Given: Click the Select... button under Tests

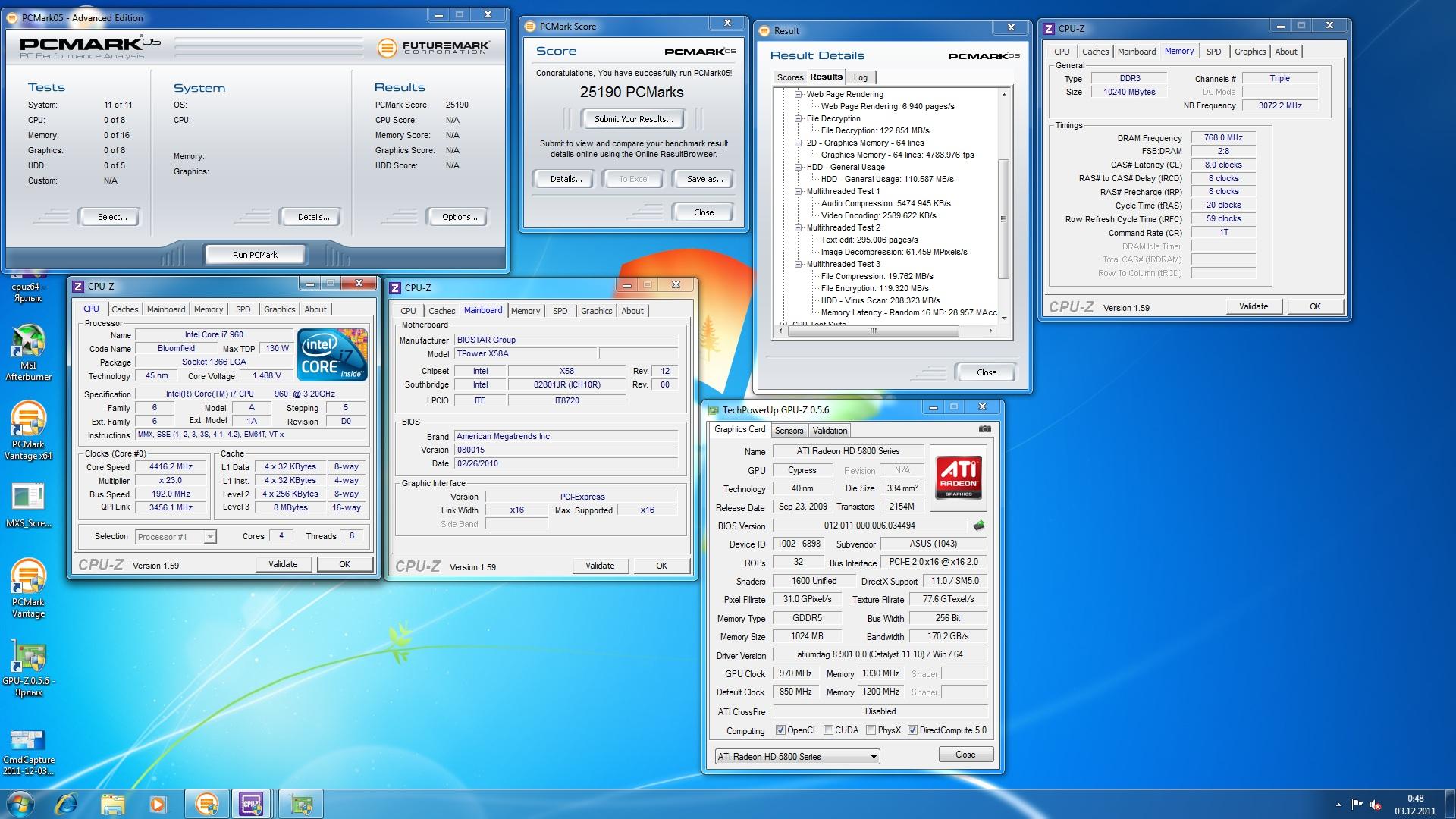Looking at the screenshot, I should [x=112, y=217].
